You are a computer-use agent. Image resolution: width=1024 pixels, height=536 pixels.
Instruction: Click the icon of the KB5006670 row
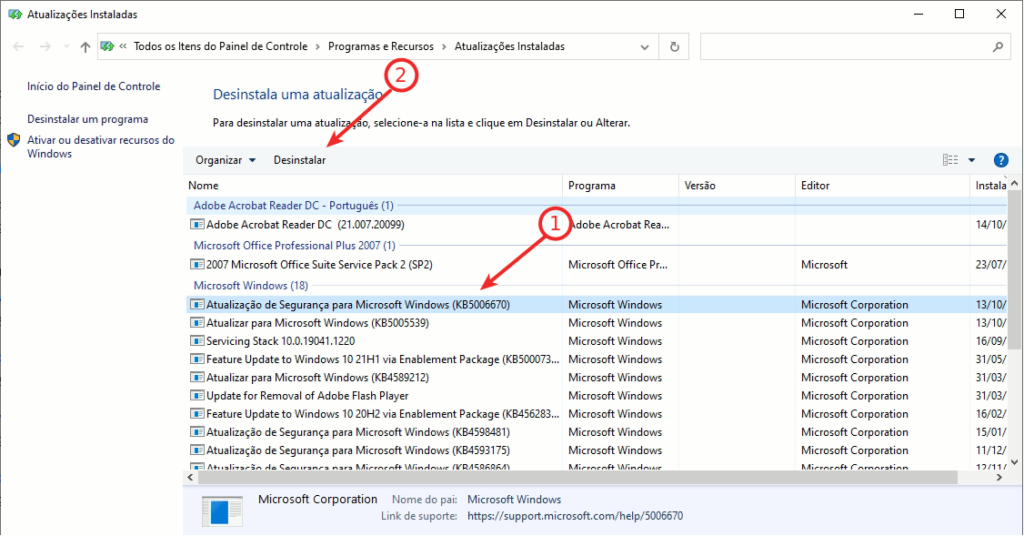click(197, 304)
